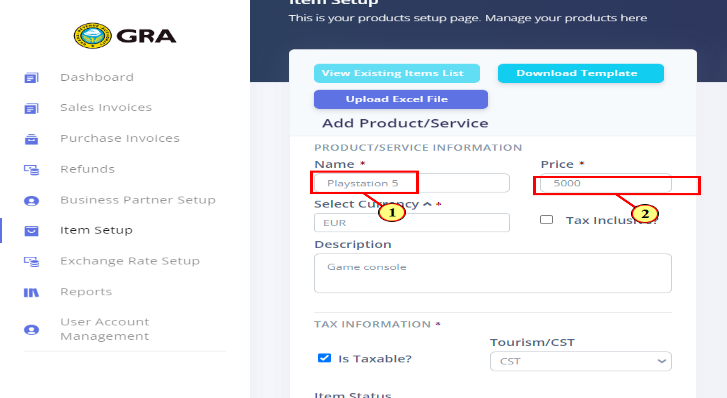The image size is (727, 398).
Task: Click the Upload Excel File button
Action: [x=401, y=99]
